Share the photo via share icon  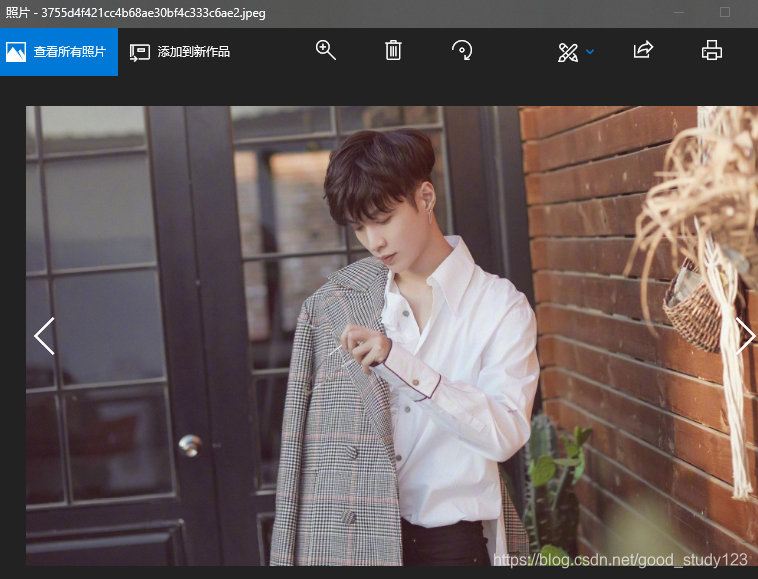643,50
